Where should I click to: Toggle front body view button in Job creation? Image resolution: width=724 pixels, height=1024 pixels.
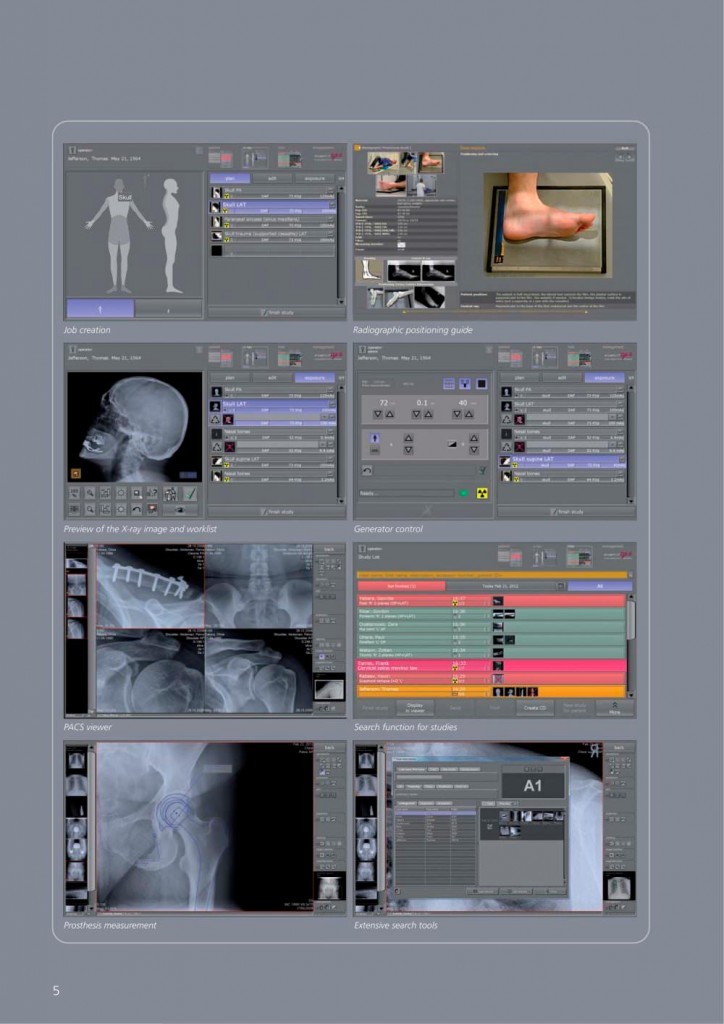coord(99,309)
